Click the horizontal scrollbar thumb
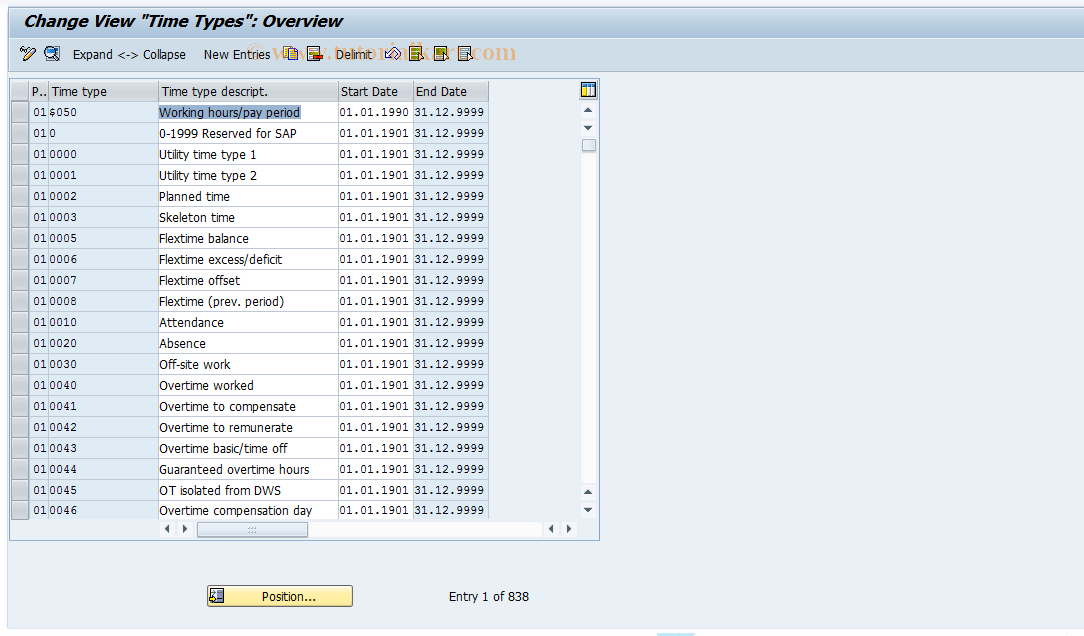Image resolution: width=1084 pixels, height=636 pixels. [x=252, y=530]
